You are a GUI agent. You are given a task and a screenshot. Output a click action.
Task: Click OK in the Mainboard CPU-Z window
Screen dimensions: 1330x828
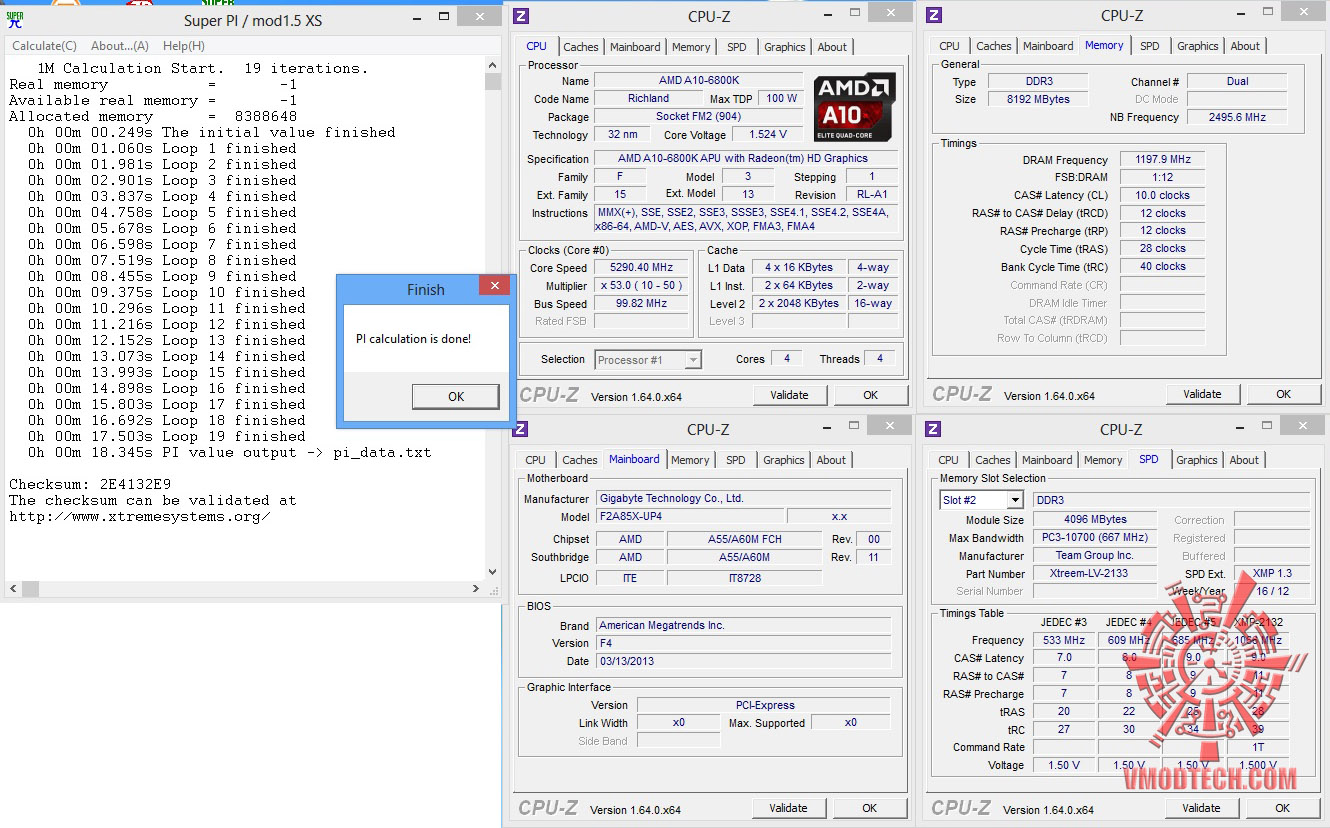coord(870,808)
